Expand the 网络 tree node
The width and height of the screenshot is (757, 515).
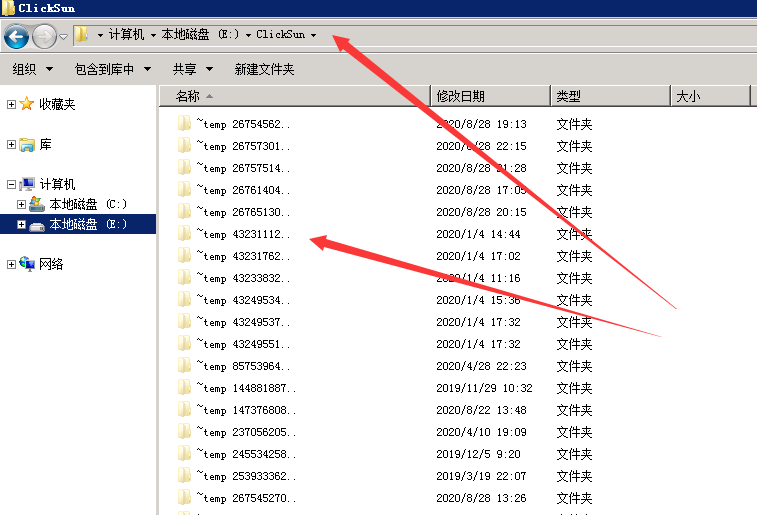tap(12, 264)
